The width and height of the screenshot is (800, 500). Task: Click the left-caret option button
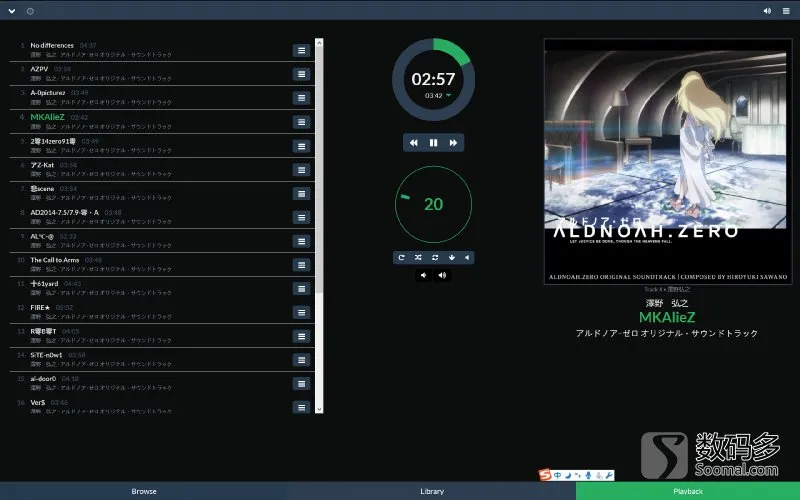[x=466, y=258]
